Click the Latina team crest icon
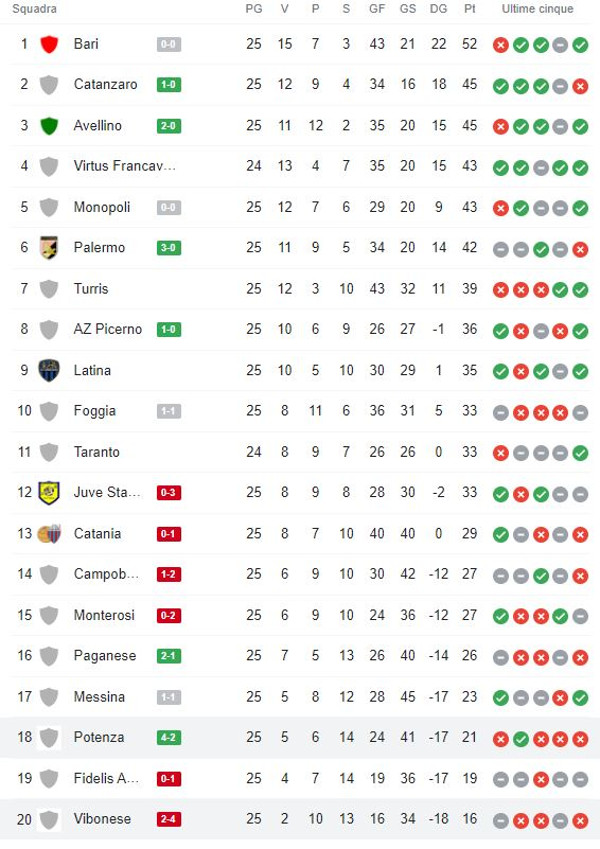This screenshot has height=849, width=600. 49,370
